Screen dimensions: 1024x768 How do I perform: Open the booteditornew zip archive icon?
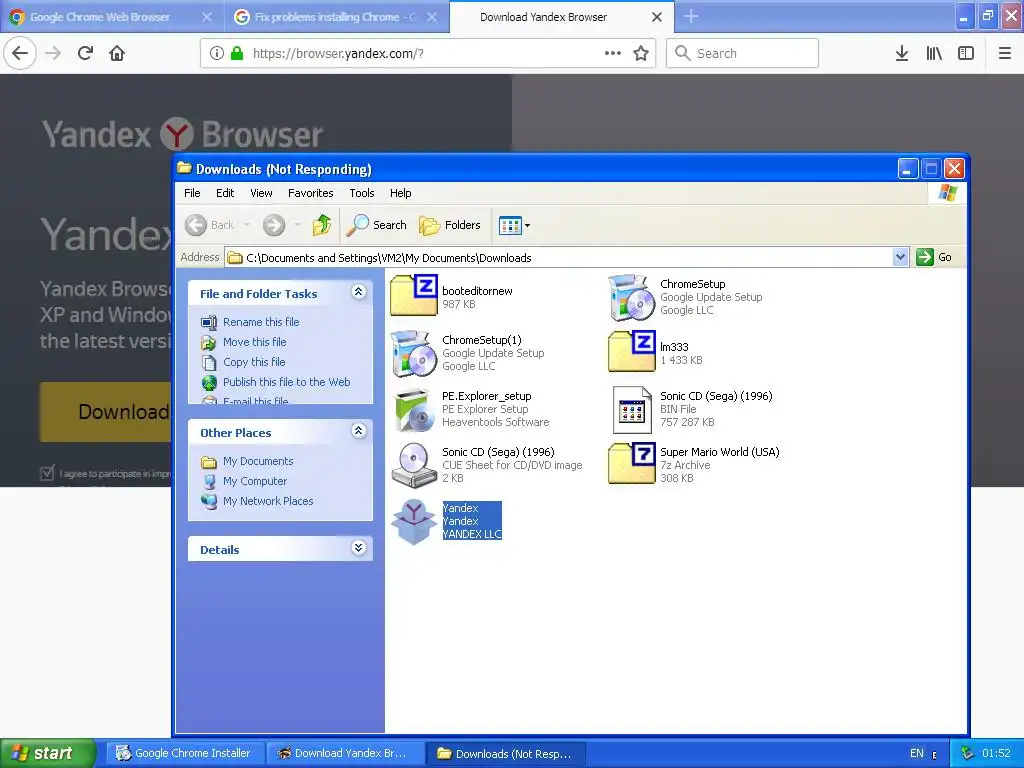click(413, 295)
